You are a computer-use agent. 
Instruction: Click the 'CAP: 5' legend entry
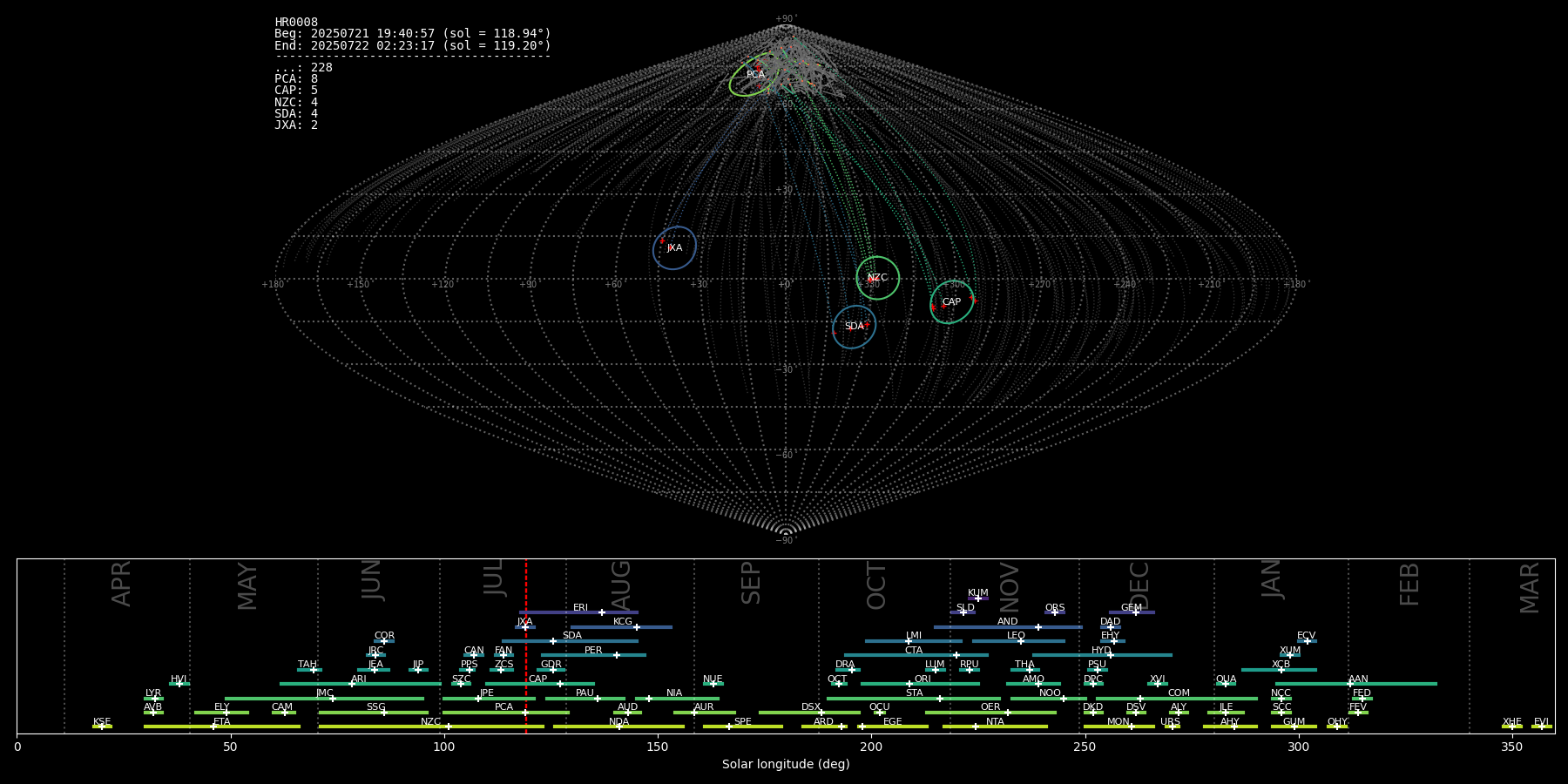tap(296, 91)
